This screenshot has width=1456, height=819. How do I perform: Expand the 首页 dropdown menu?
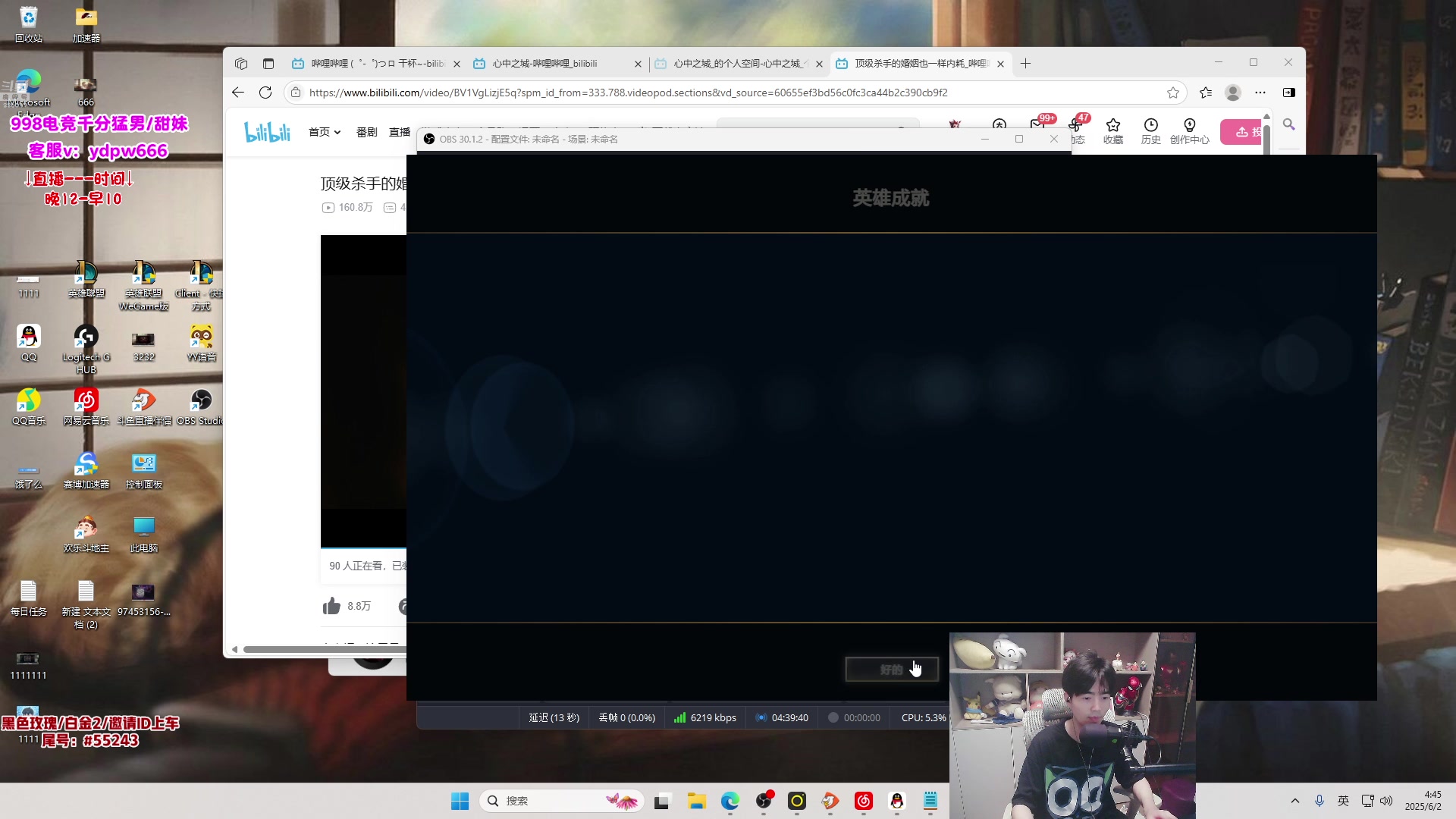click(325, 132)
